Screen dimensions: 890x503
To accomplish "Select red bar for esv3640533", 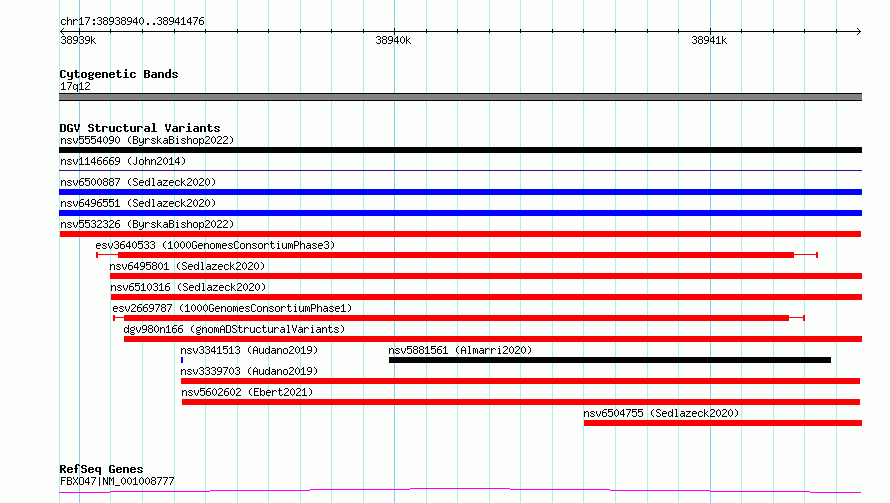I will 456,255.
